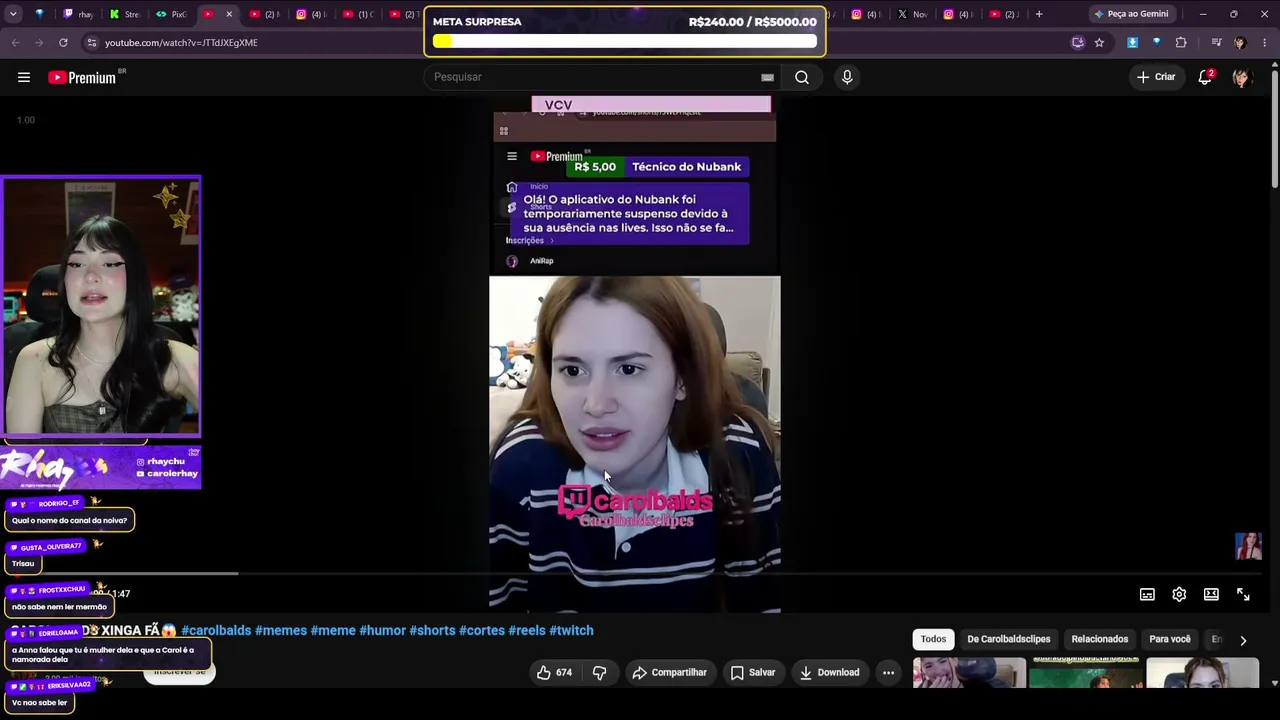
Task: Dislike the video
Action: coord(599,673)
